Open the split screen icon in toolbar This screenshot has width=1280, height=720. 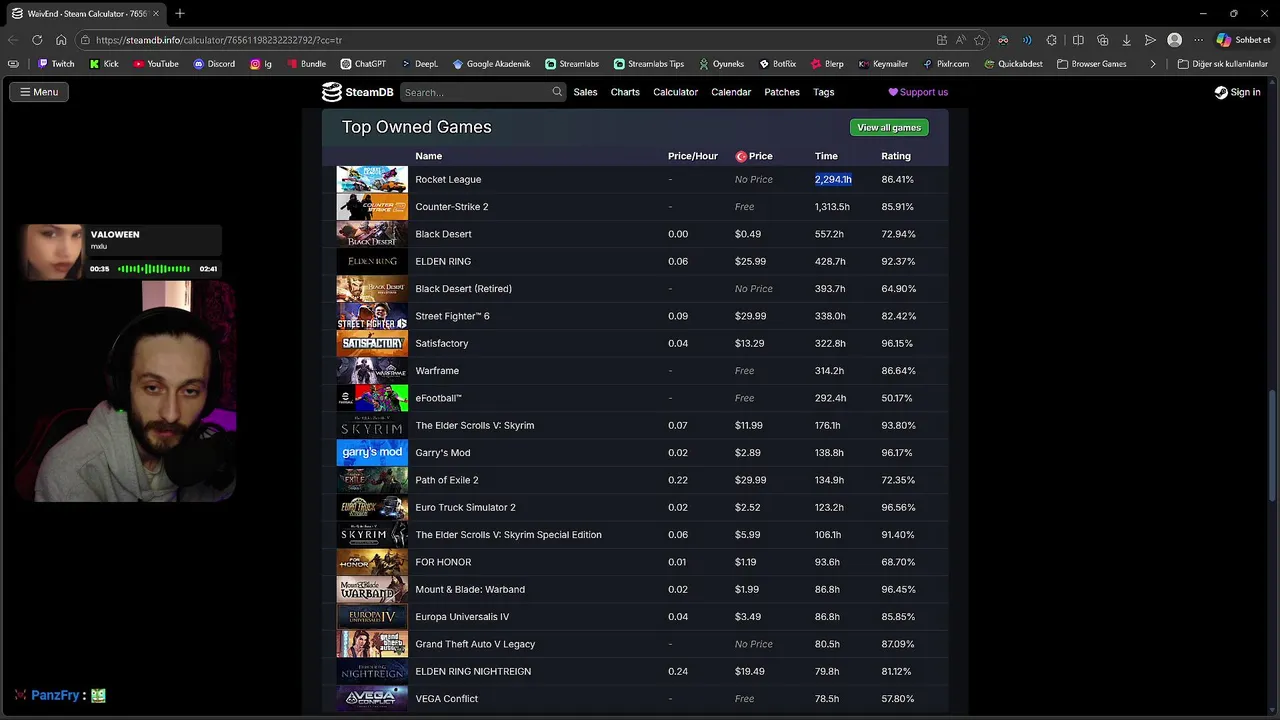click(x=1078, y=40)
